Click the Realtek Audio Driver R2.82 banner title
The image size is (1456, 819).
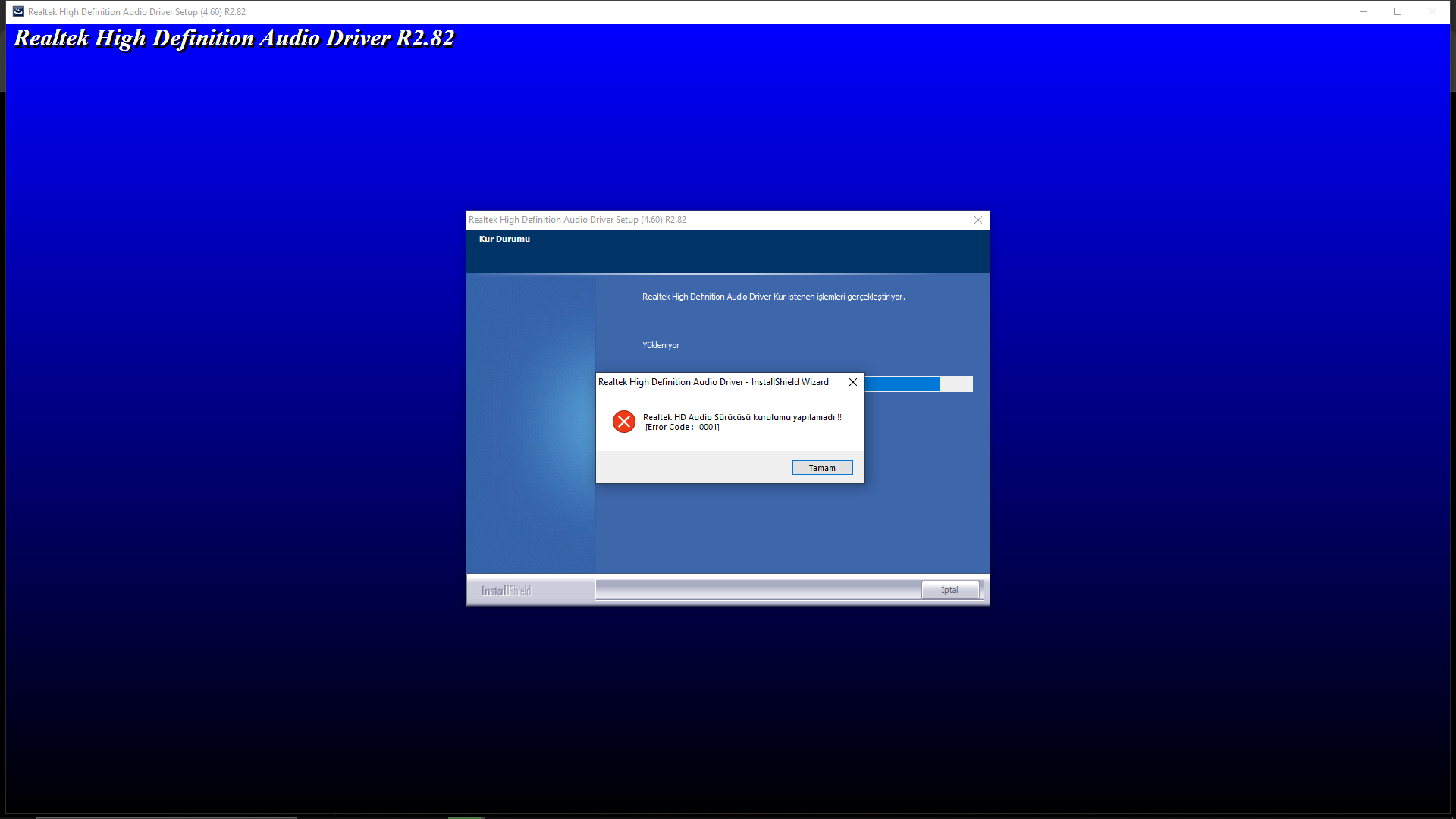point(234,38)
